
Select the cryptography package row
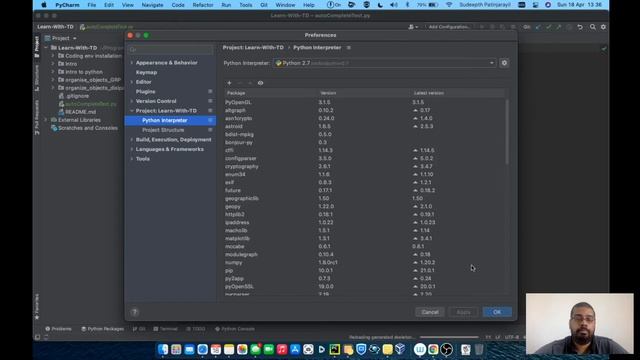coord(364,167)
